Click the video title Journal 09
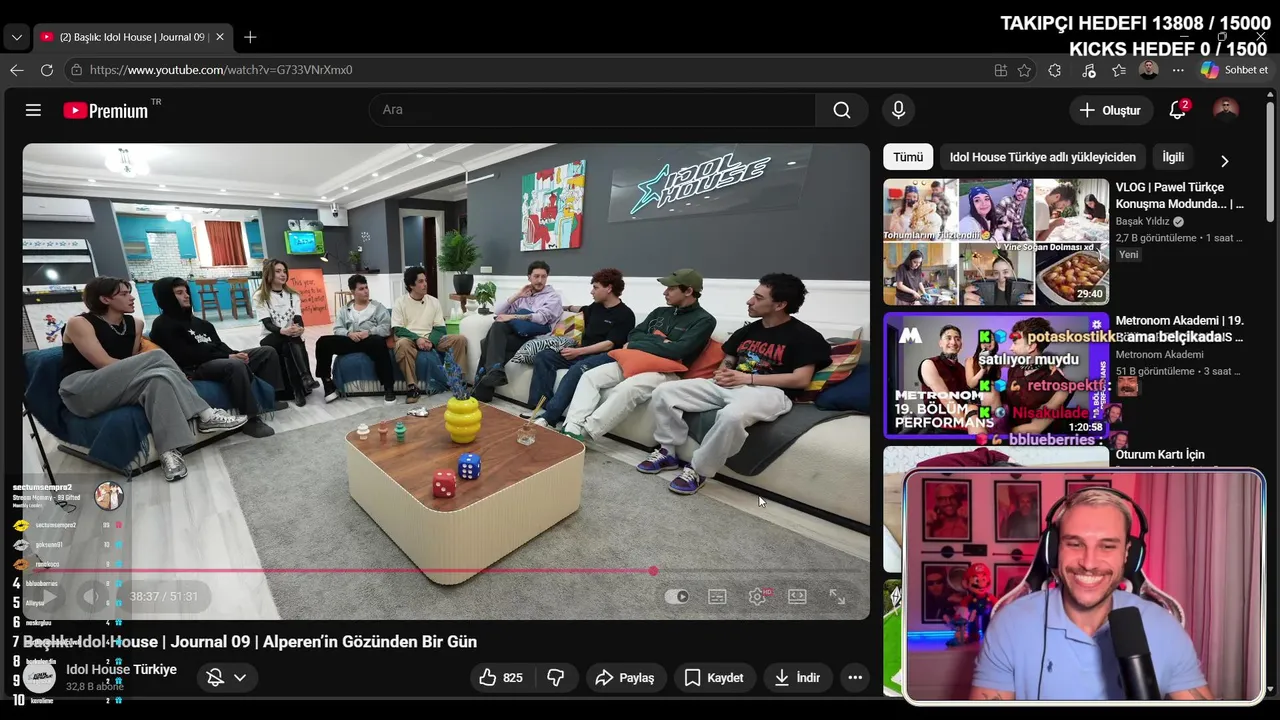This screenshot has height=720, width=1280. point(250,642)
